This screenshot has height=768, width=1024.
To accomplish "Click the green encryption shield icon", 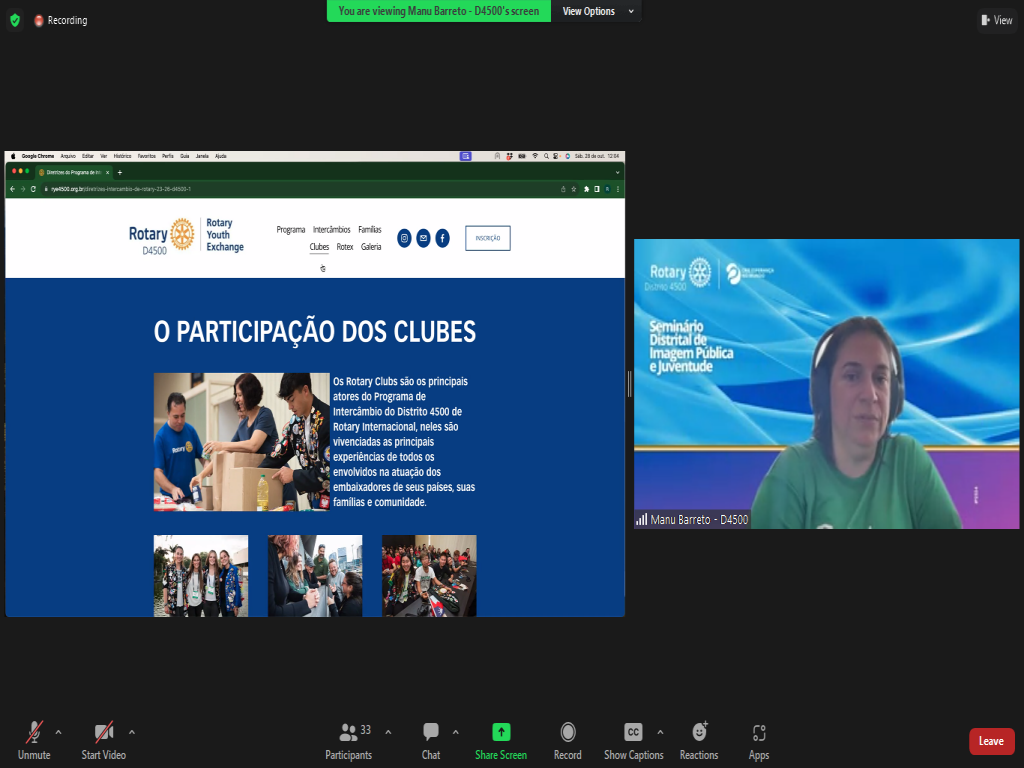I will (15, 20).
